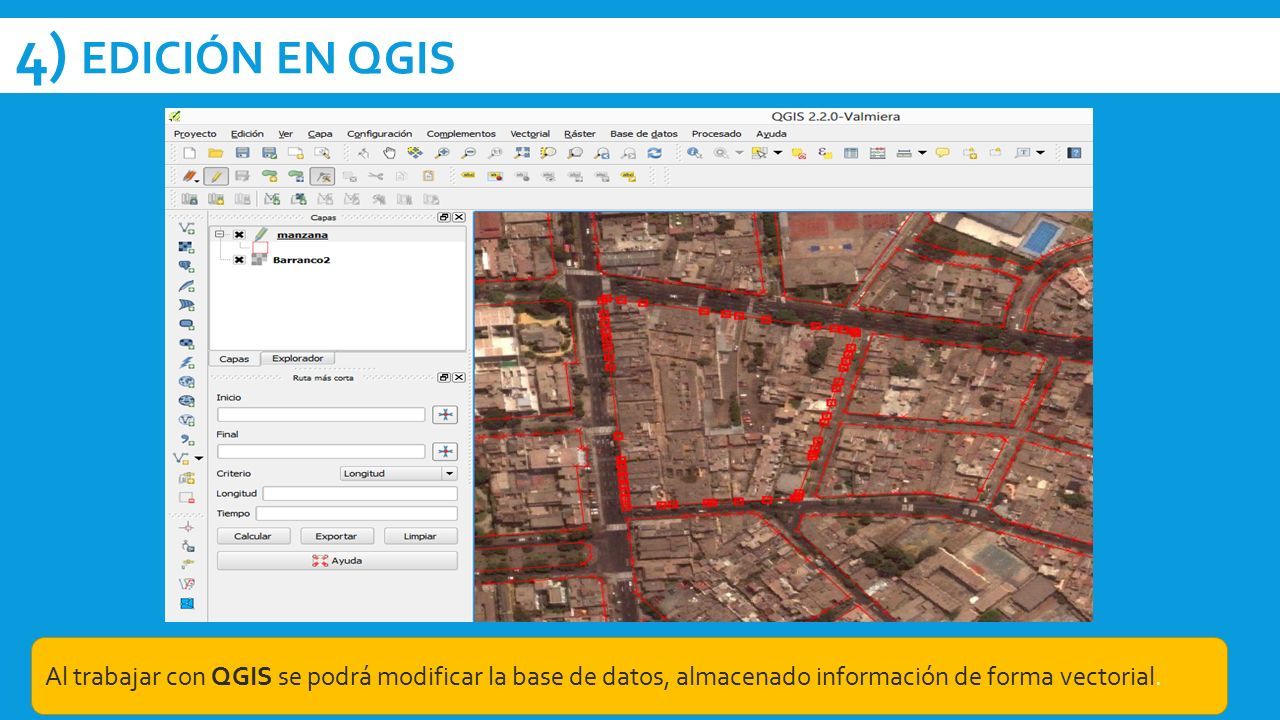The height and width of the screenshot is (720, 1280).
Task: Click the Remove Layer sidebar icon
Action: tap(187, 497)
